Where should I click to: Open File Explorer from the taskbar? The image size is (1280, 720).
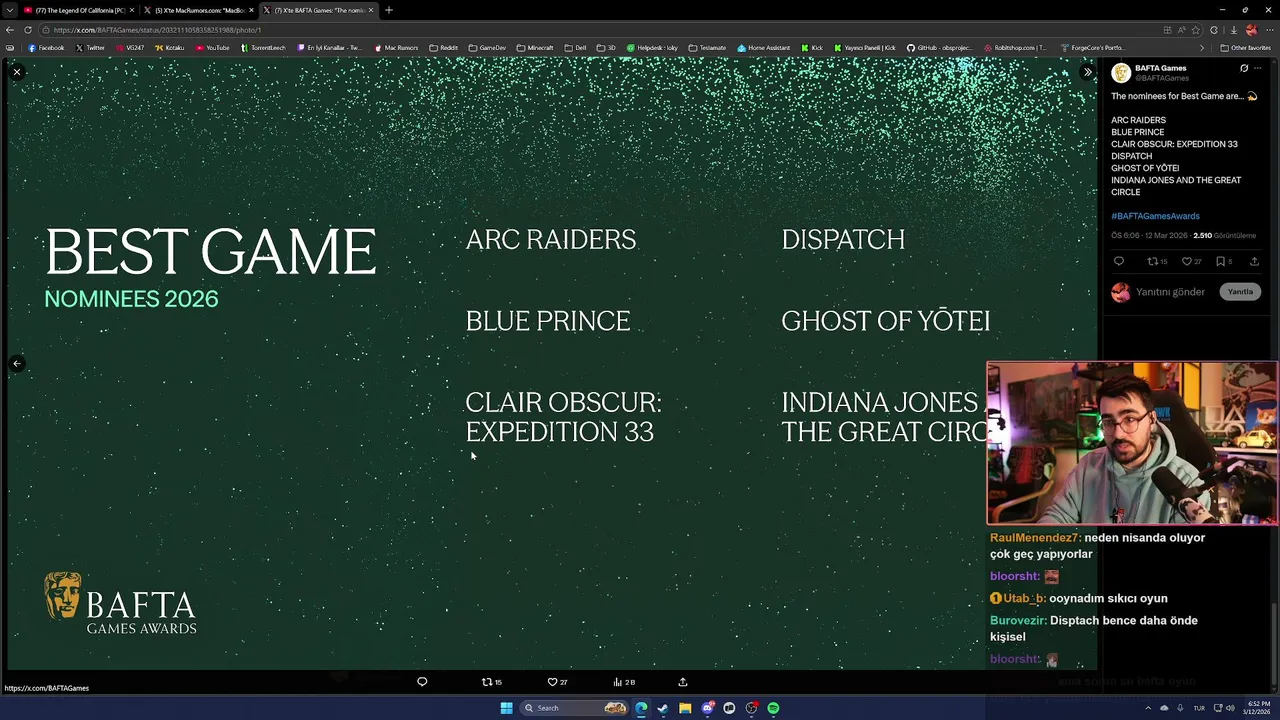click(685, 708)
